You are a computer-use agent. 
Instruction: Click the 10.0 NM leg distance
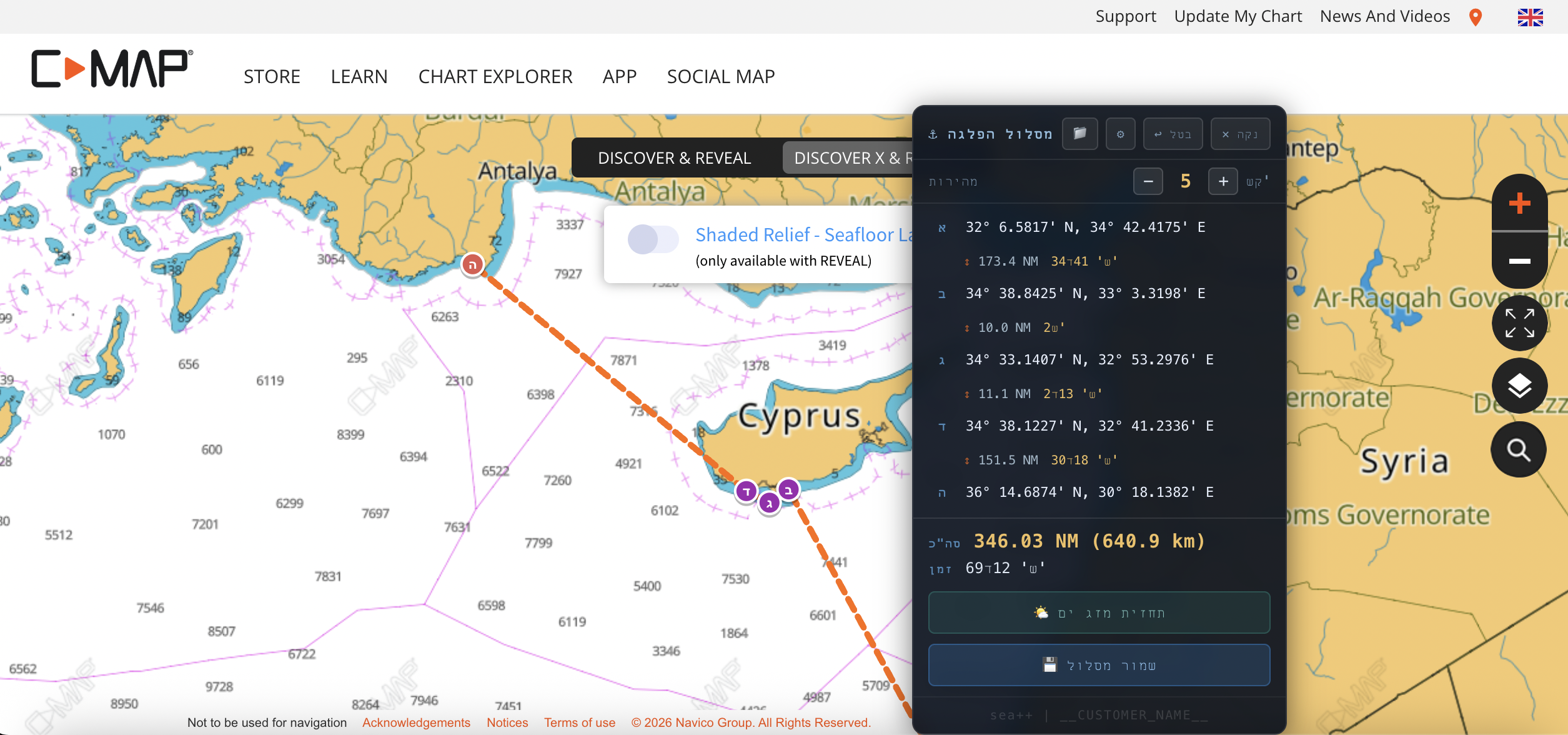click(x=1004, y=327)
